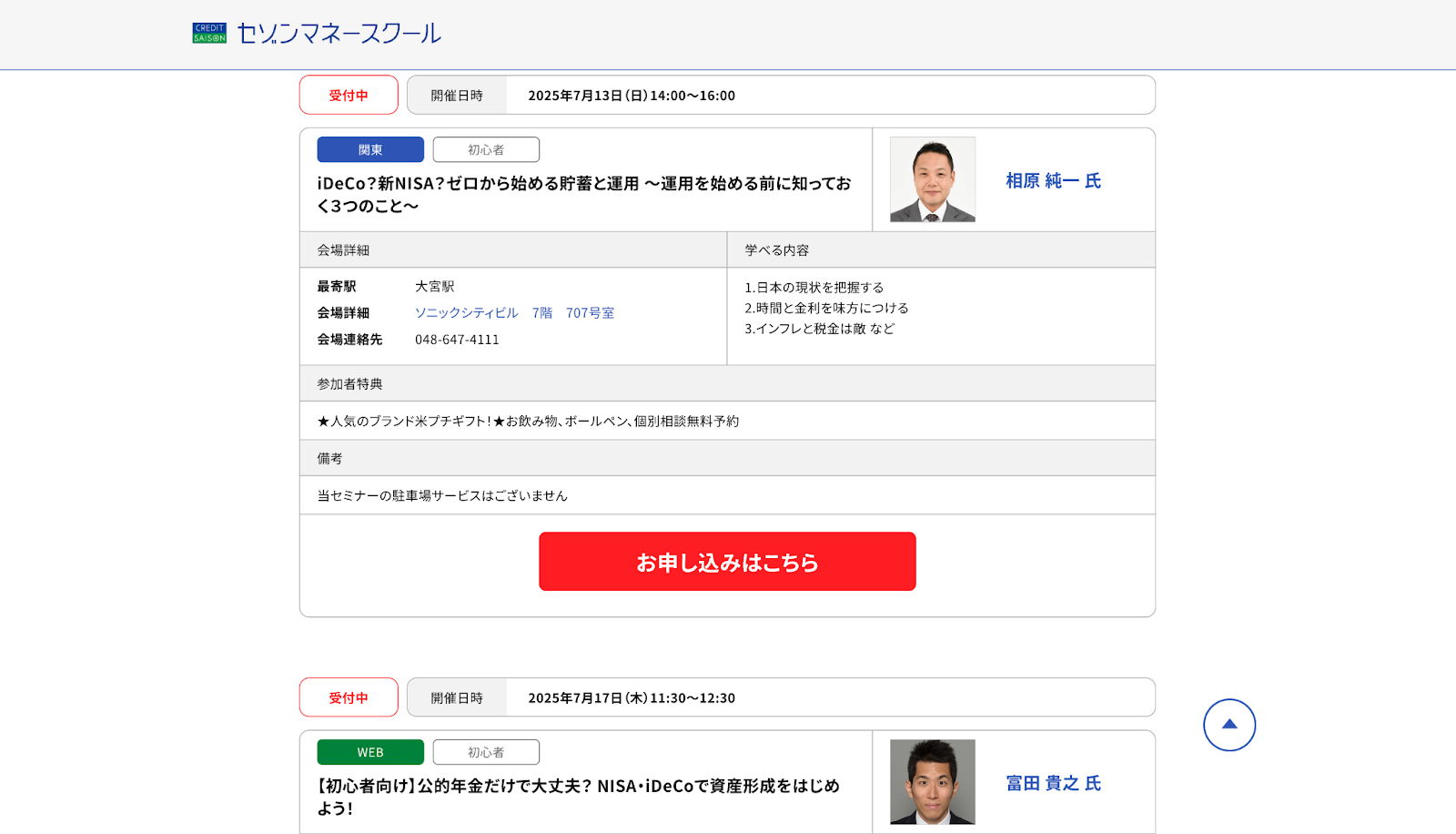Open speaker 富田 貴之 氏 profile link
The height and width of the screenshot is (834, 1456).
point(1054,784)
